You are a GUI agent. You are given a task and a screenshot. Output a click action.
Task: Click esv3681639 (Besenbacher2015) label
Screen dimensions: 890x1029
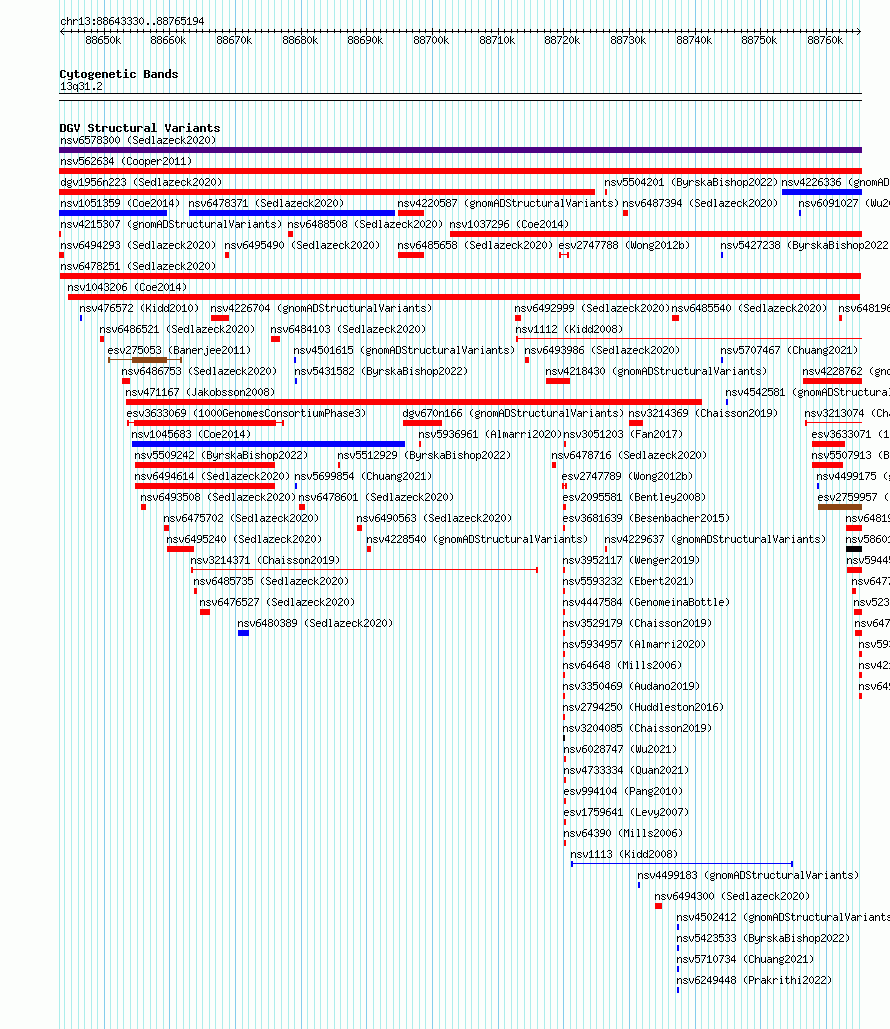coord(646,518)
